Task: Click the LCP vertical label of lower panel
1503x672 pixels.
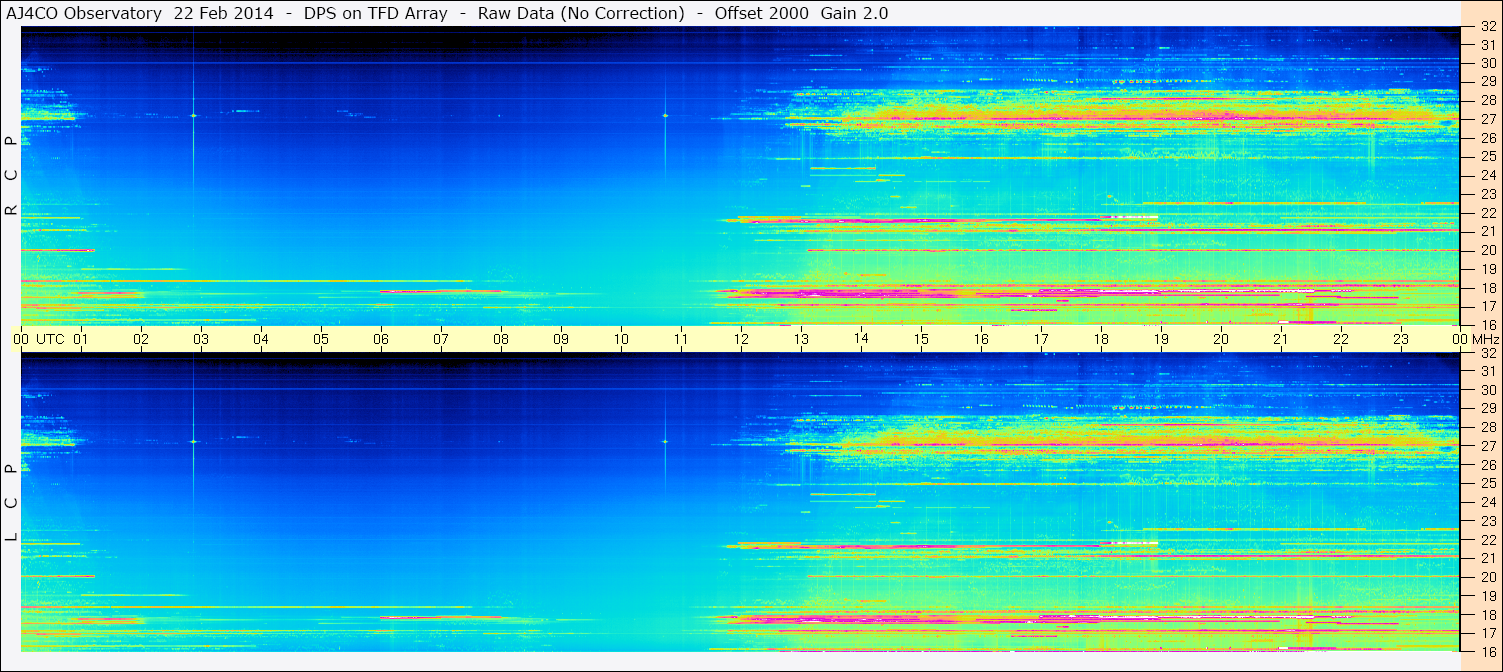Action: tap(11, 504)
